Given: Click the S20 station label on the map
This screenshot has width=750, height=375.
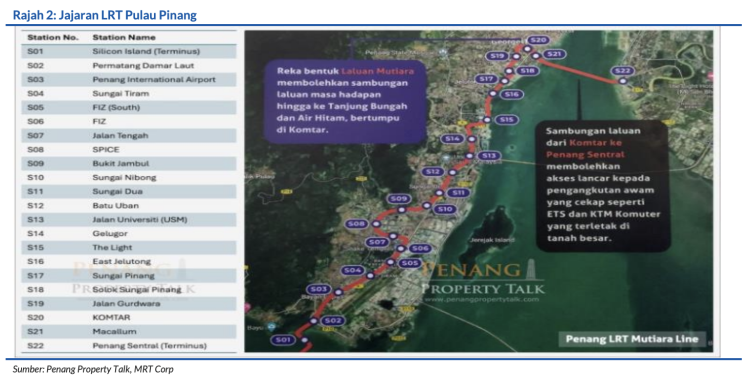Looking at the screenshot, I should [538, 40].
